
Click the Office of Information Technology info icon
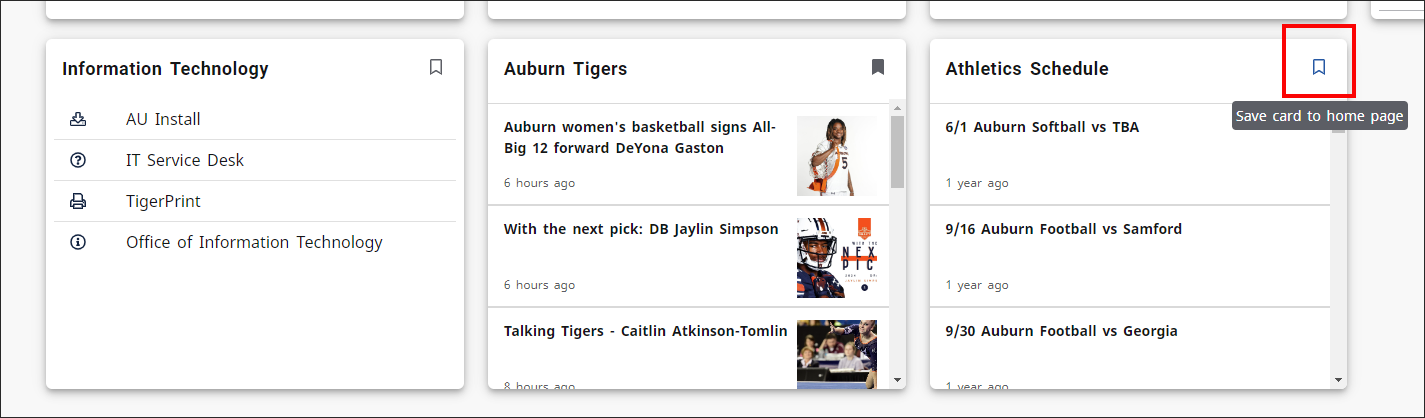[78, 242]
